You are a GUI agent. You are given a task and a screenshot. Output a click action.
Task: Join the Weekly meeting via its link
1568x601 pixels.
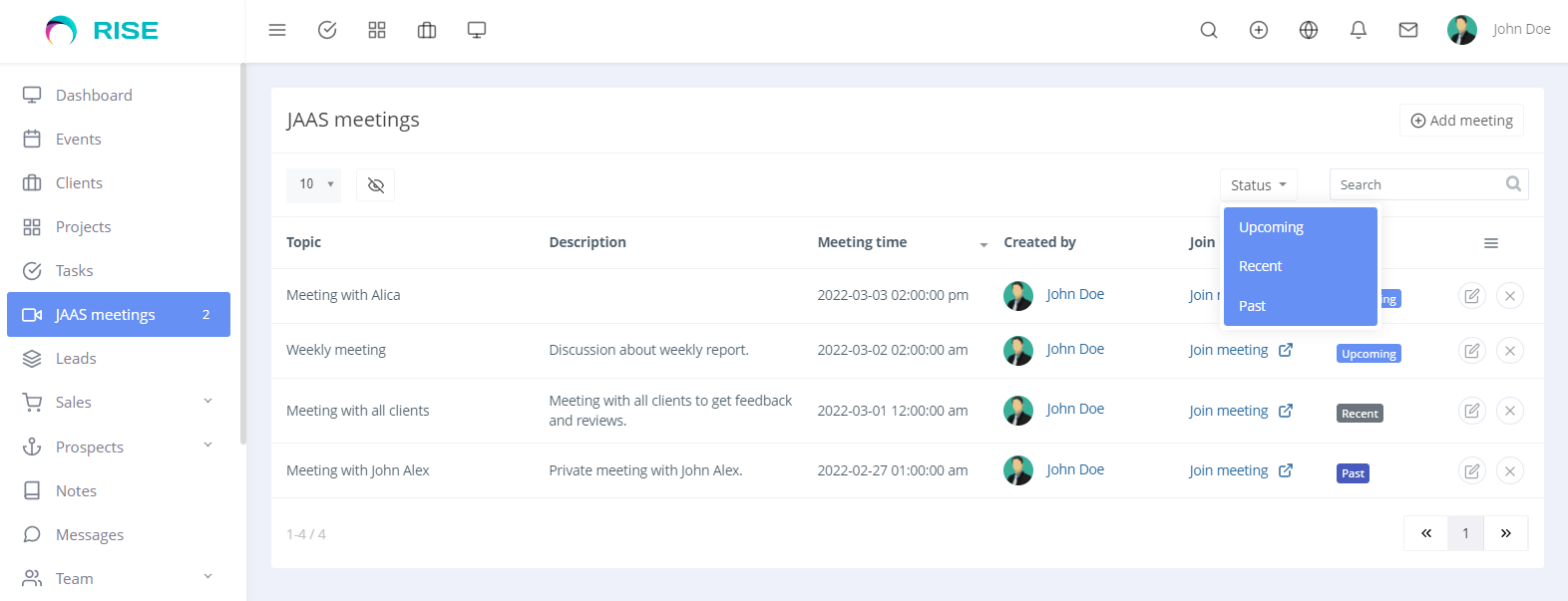(1228, 349)
